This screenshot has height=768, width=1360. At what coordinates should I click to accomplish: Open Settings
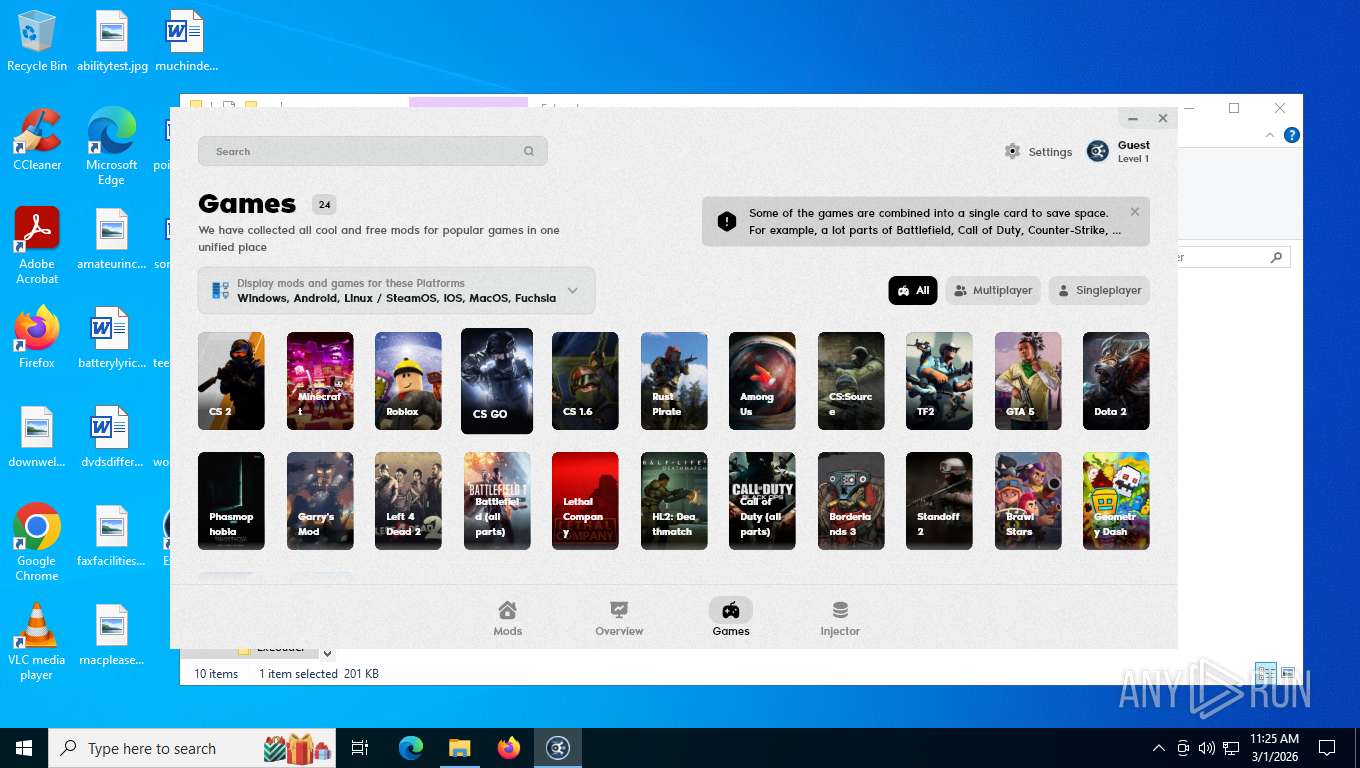point(1038,152)
